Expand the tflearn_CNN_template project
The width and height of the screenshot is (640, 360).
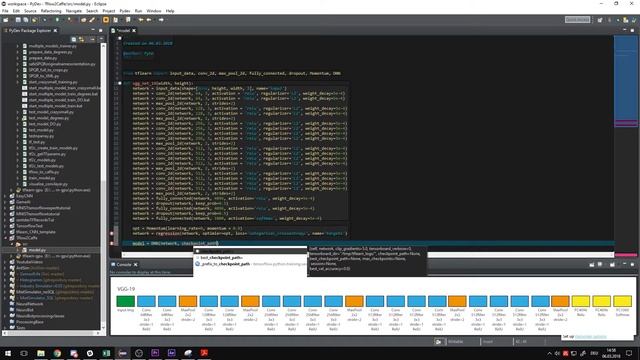tap(5, 232)
